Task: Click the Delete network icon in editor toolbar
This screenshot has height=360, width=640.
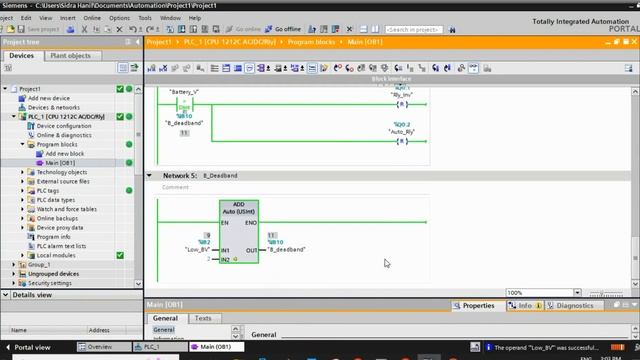Action: pos(163,68)
